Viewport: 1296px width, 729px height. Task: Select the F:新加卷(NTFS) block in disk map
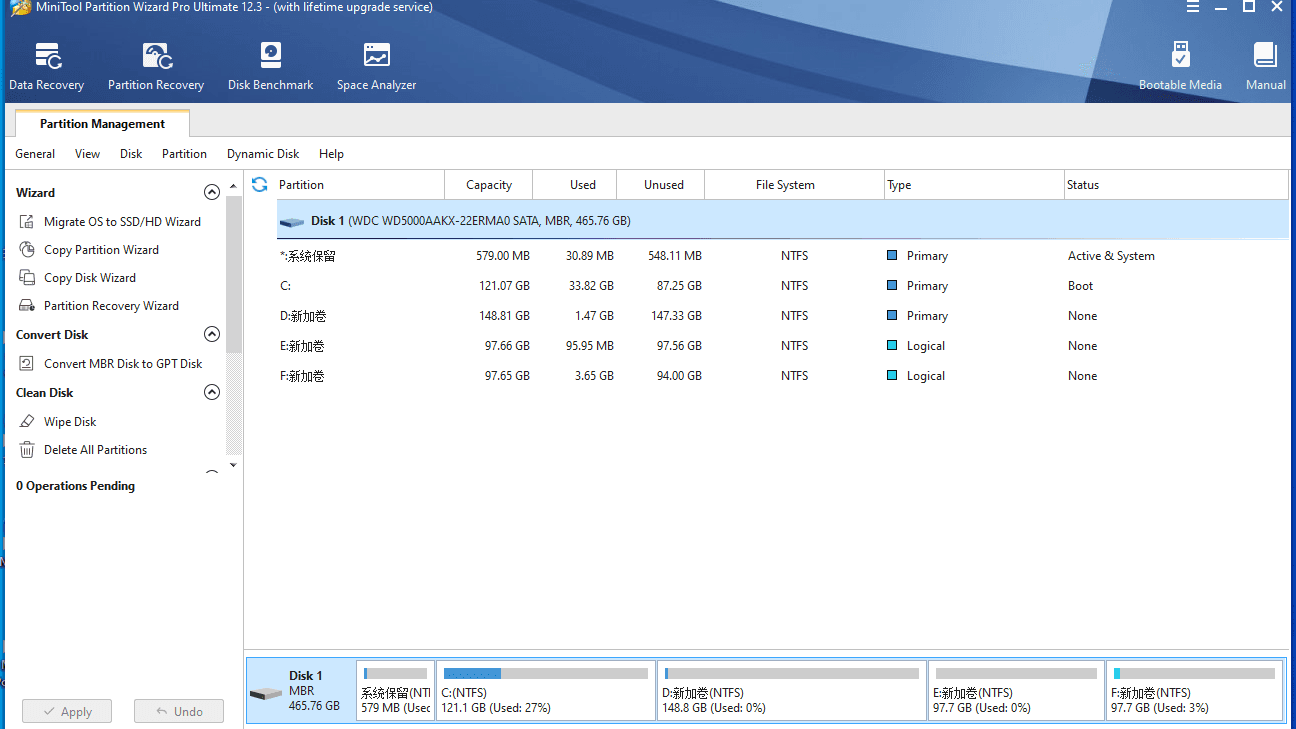click(x=1195, y=690)
